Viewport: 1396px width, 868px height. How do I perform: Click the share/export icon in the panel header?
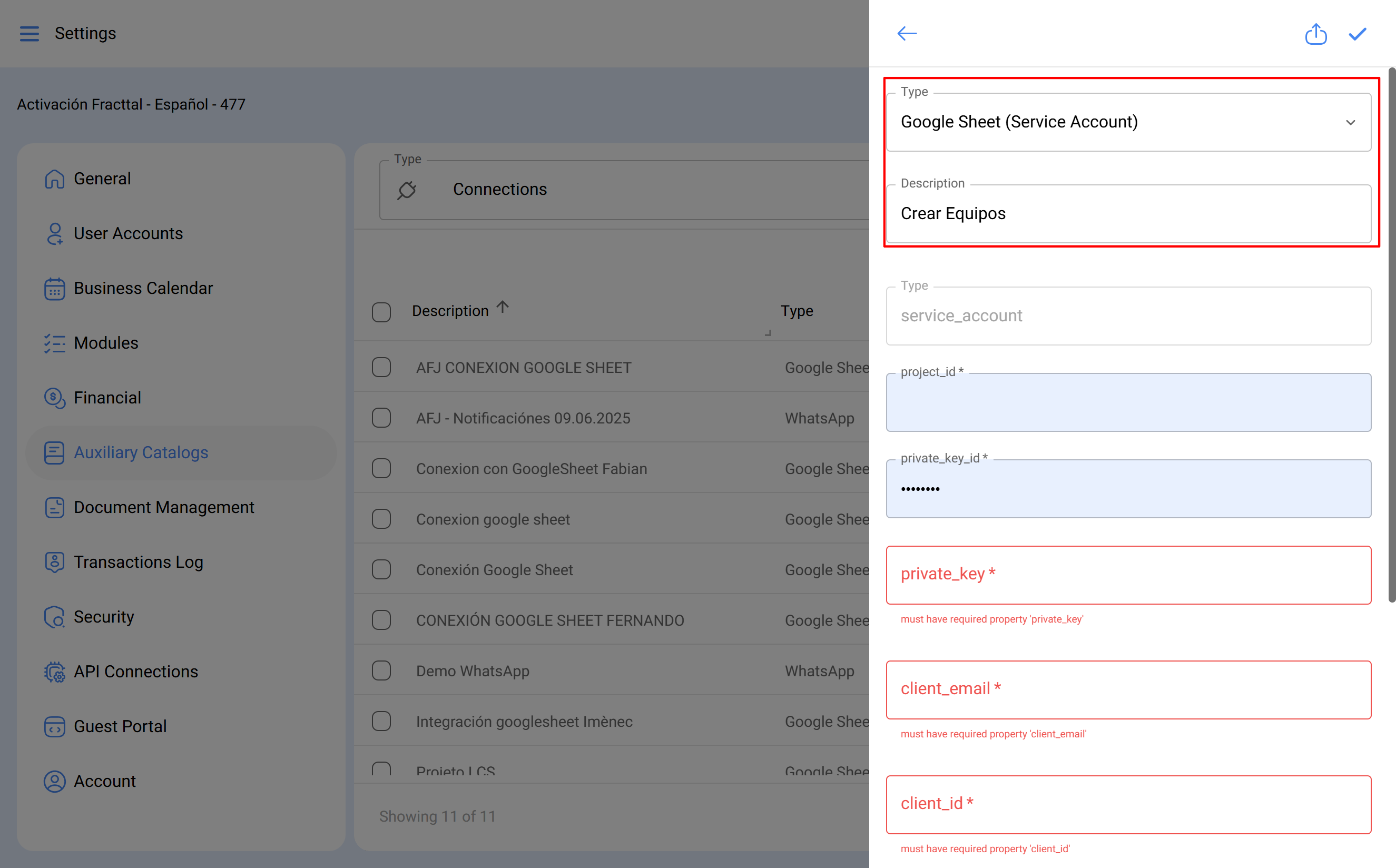pos(1316,33)
